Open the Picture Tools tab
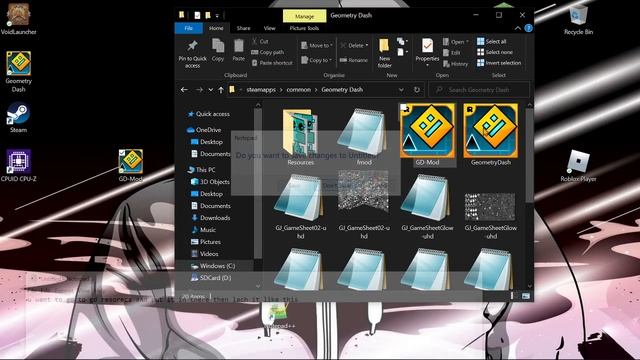 coord(304,28)
